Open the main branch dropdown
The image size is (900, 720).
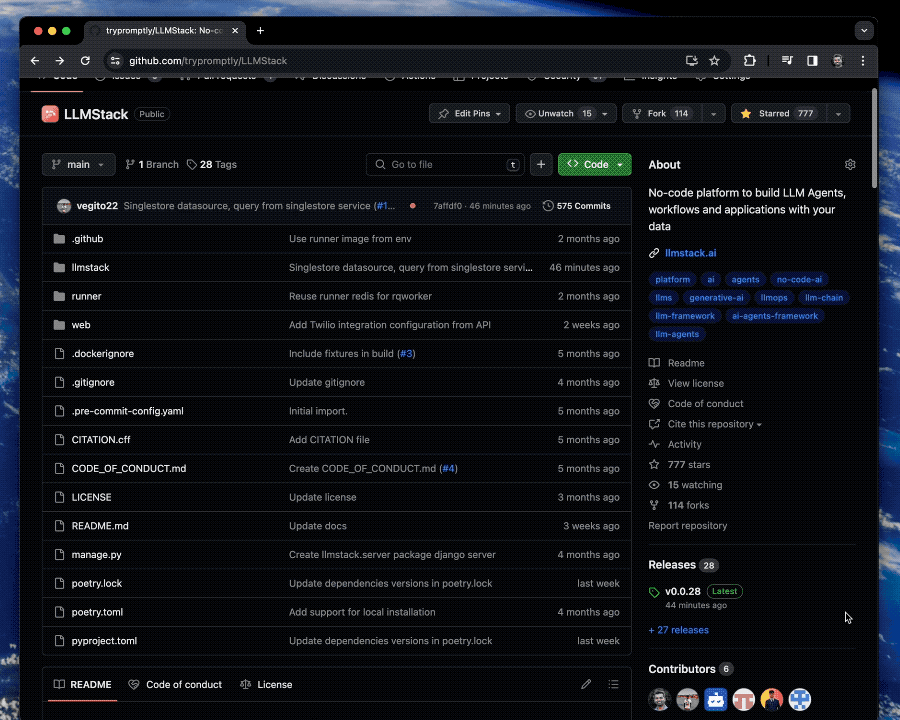(78, 164)
